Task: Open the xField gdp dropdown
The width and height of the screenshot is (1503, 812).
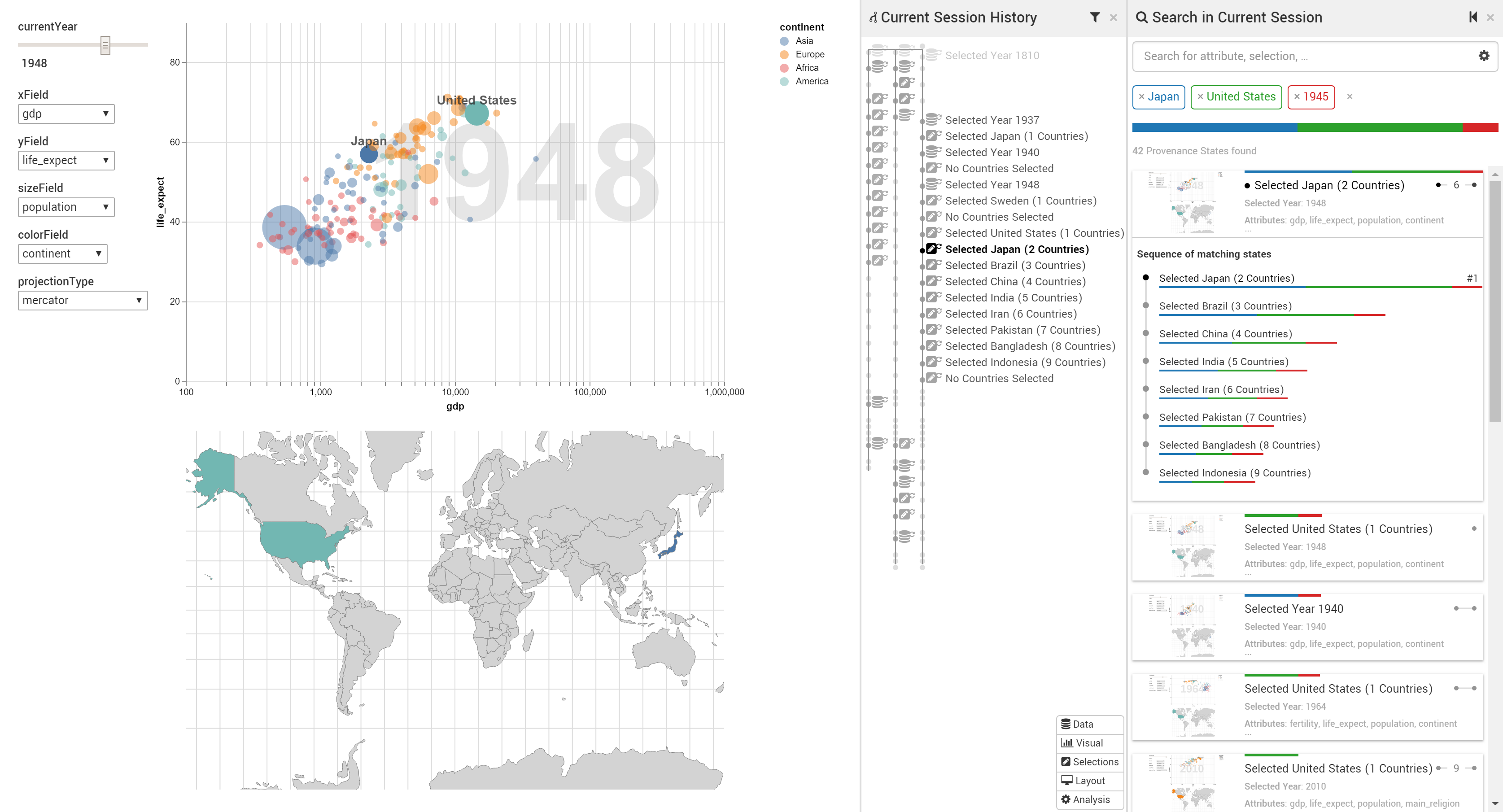Action: click(x=66, y=114)
